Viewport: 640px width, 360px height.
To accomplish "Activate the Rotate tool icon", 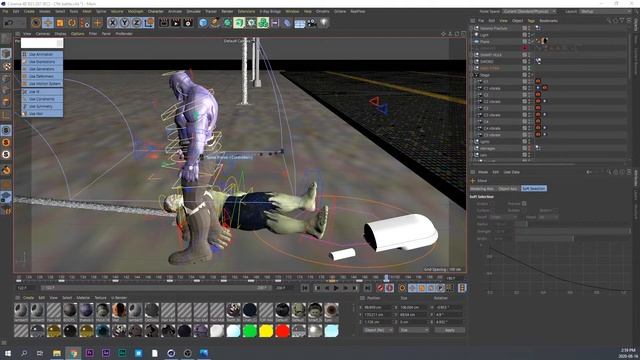I will pyautogui.click(x=72, y=23).
